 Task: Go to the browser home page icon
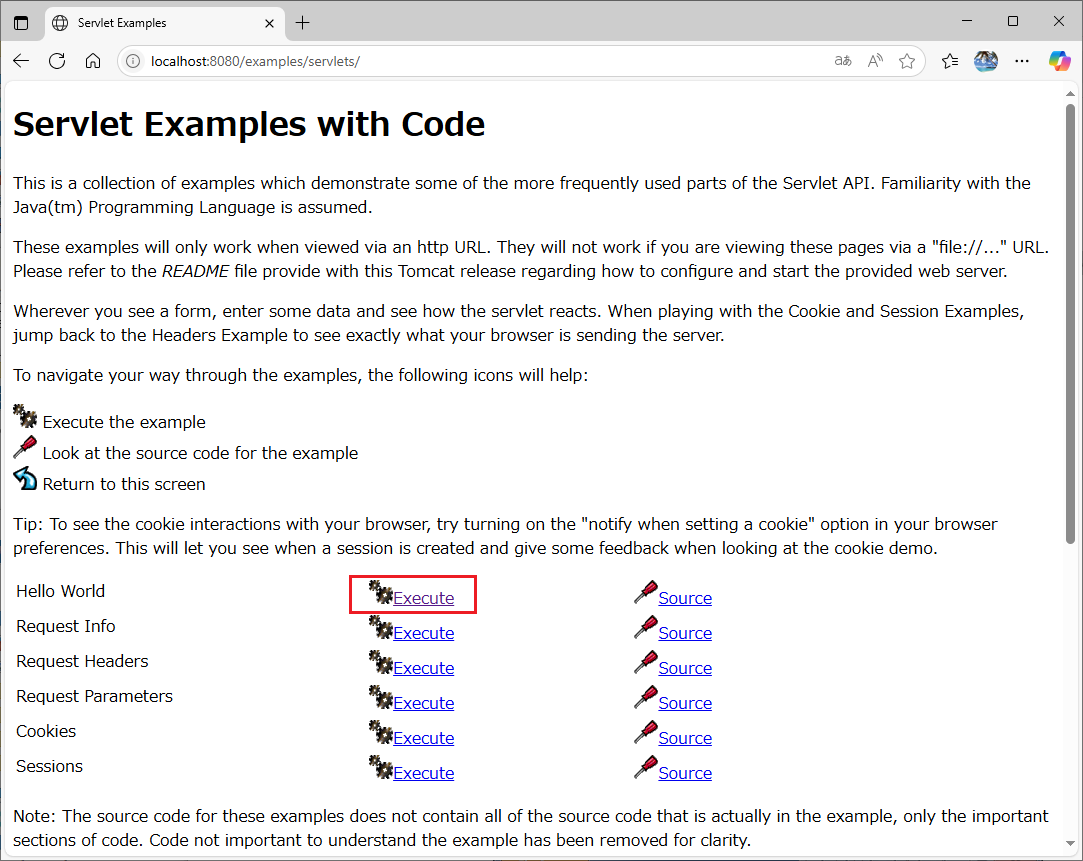93,61
